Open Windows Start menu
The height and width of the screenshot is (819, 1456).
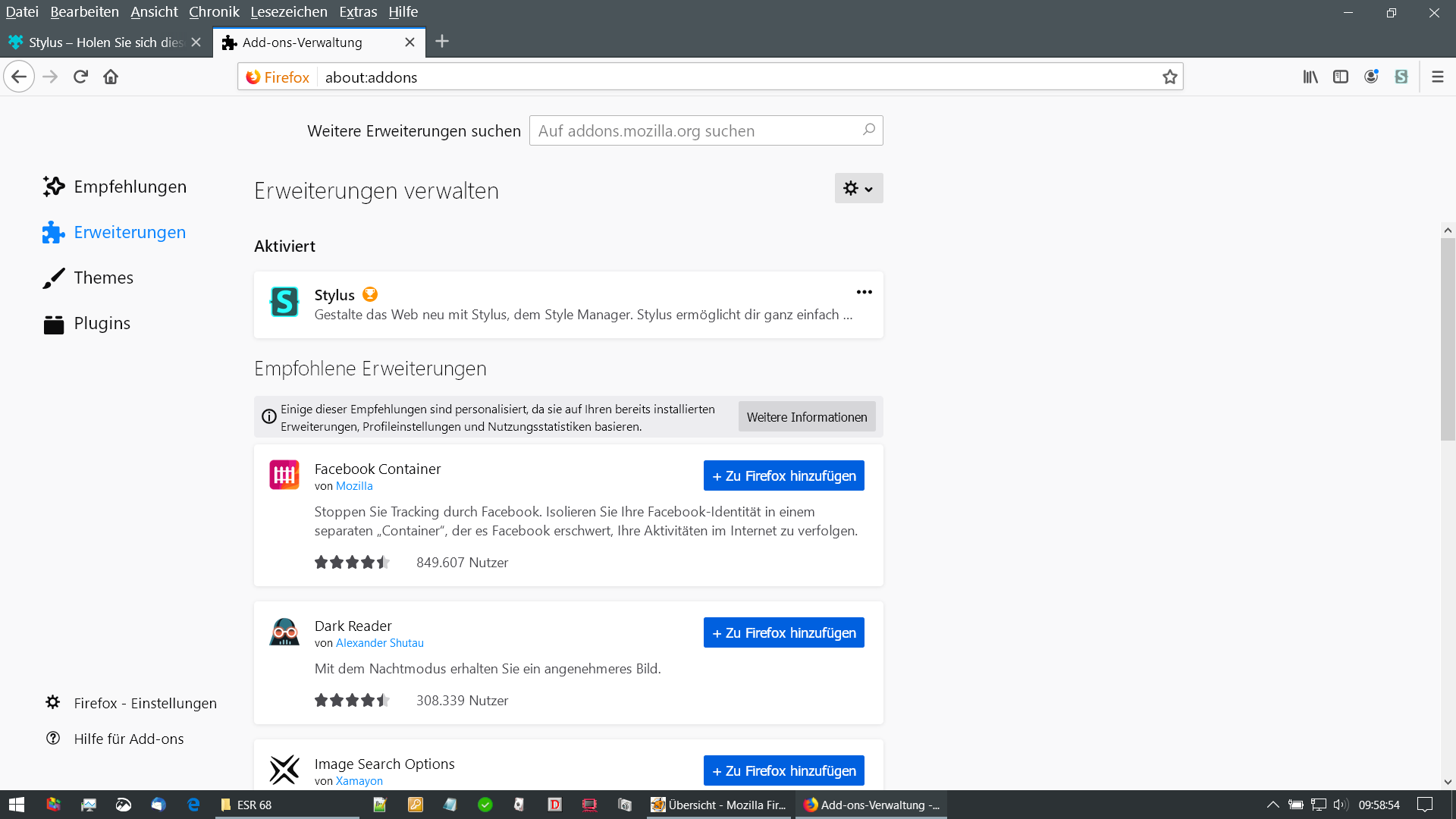pos(17,805)
